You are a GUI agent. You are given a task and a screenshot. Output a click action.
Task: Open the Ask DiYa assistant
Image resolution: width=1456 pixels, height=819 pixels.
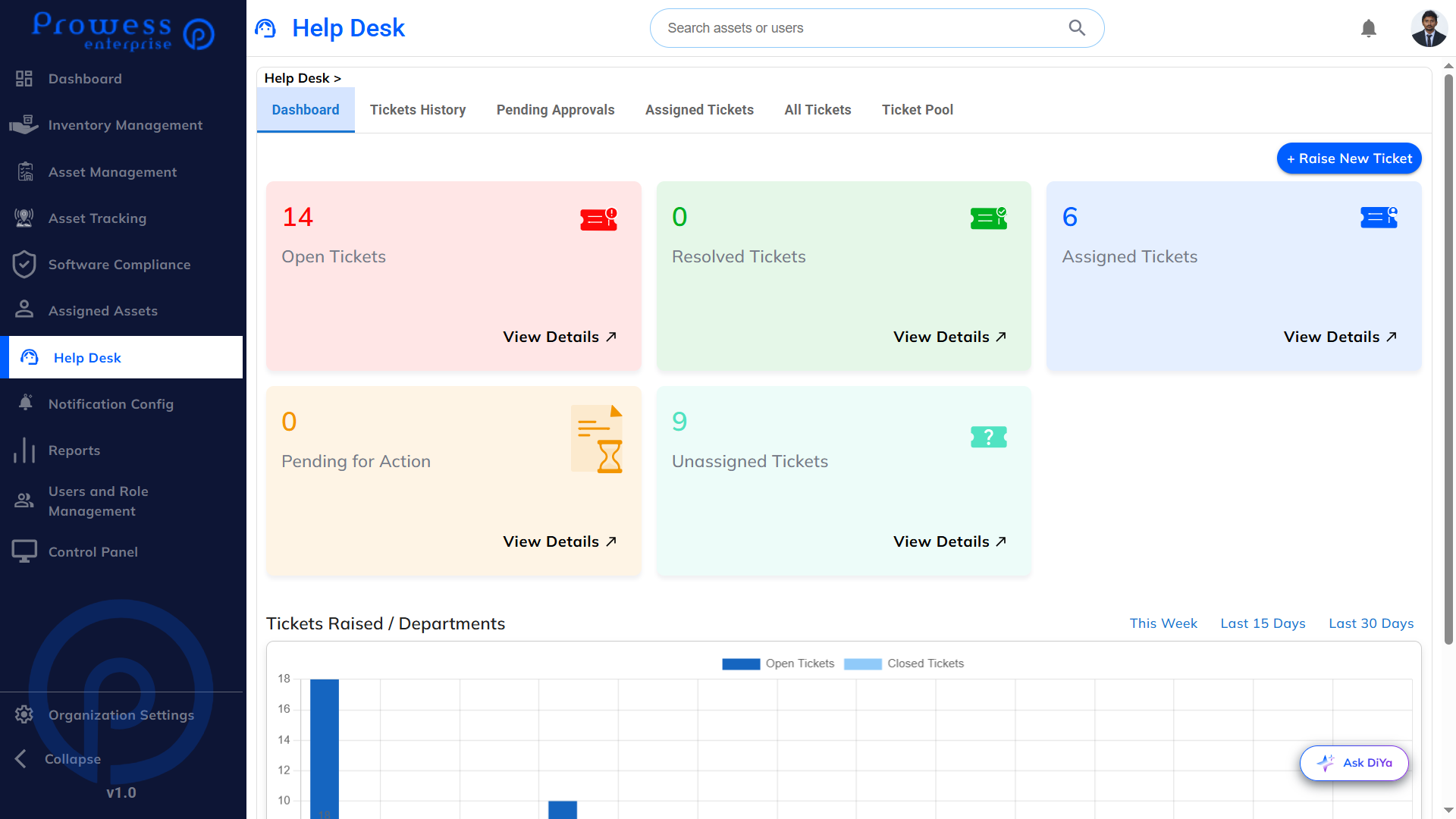[1354, 763]
